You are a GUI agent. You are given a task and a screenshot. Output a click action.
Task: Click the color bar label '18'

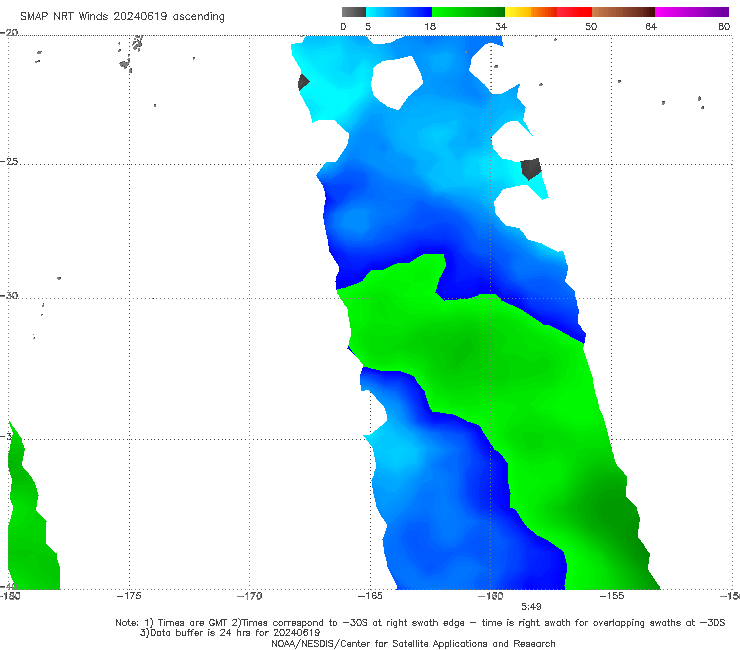pos(430,26)
